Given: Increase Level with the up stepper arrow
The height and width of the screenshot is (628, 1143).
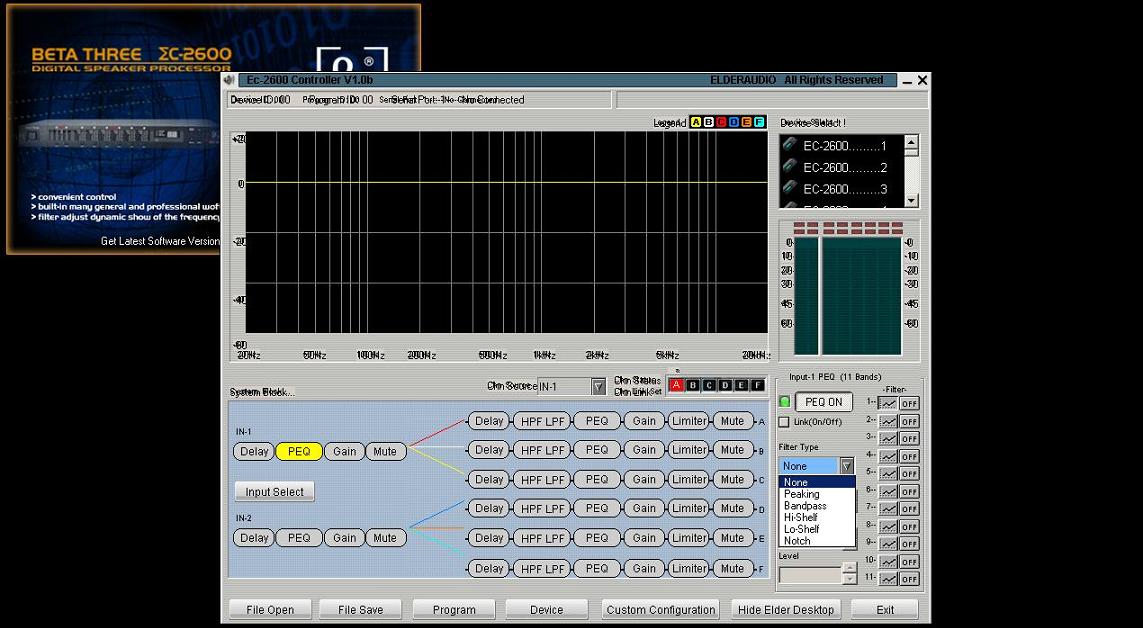Looking at the screenshot, I should coord(849,570).
